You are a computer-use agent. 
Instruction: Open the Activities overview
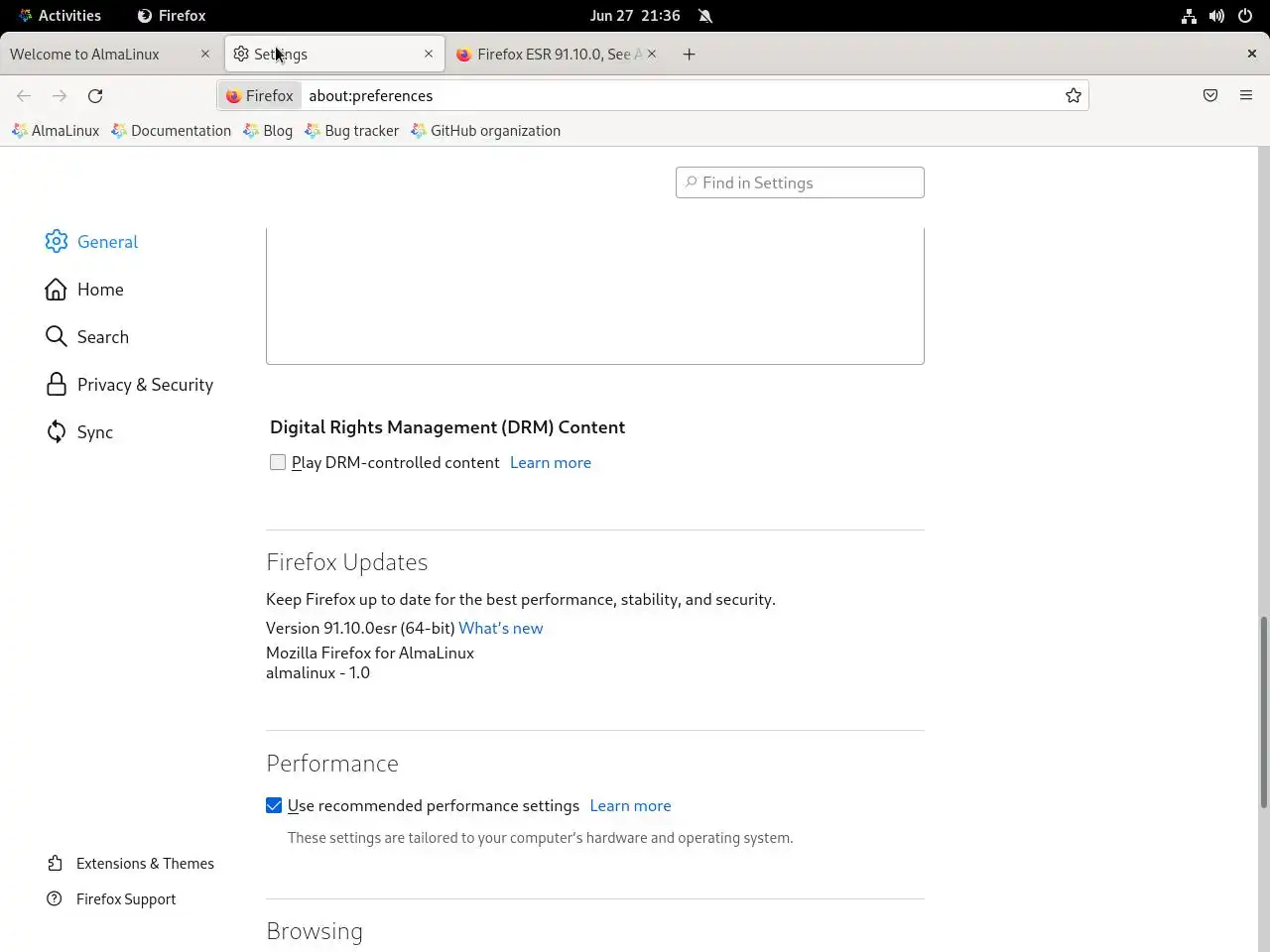[x=60, y=16]
